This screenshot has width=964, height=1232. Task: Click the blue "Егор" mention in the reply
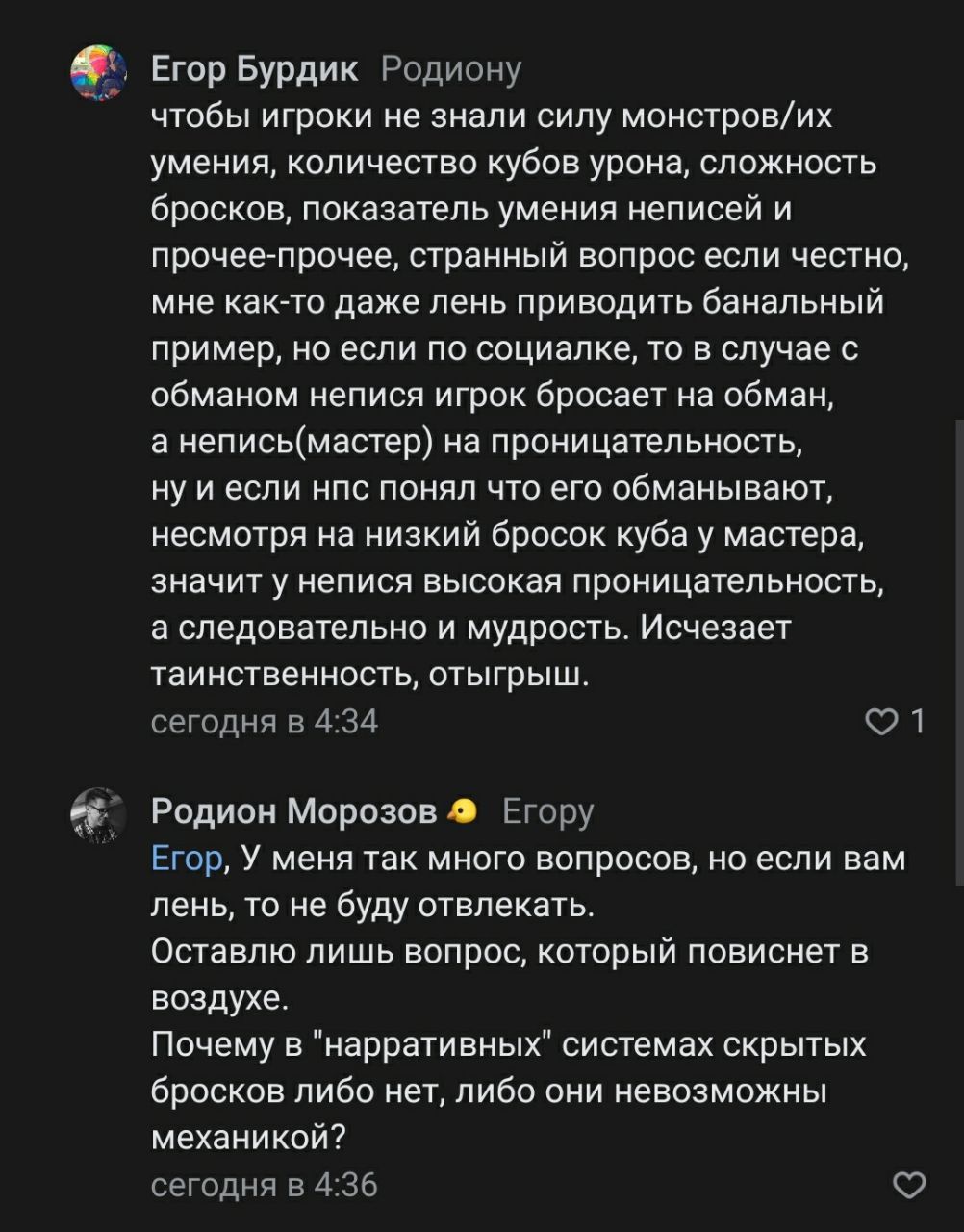click(187, 859)
